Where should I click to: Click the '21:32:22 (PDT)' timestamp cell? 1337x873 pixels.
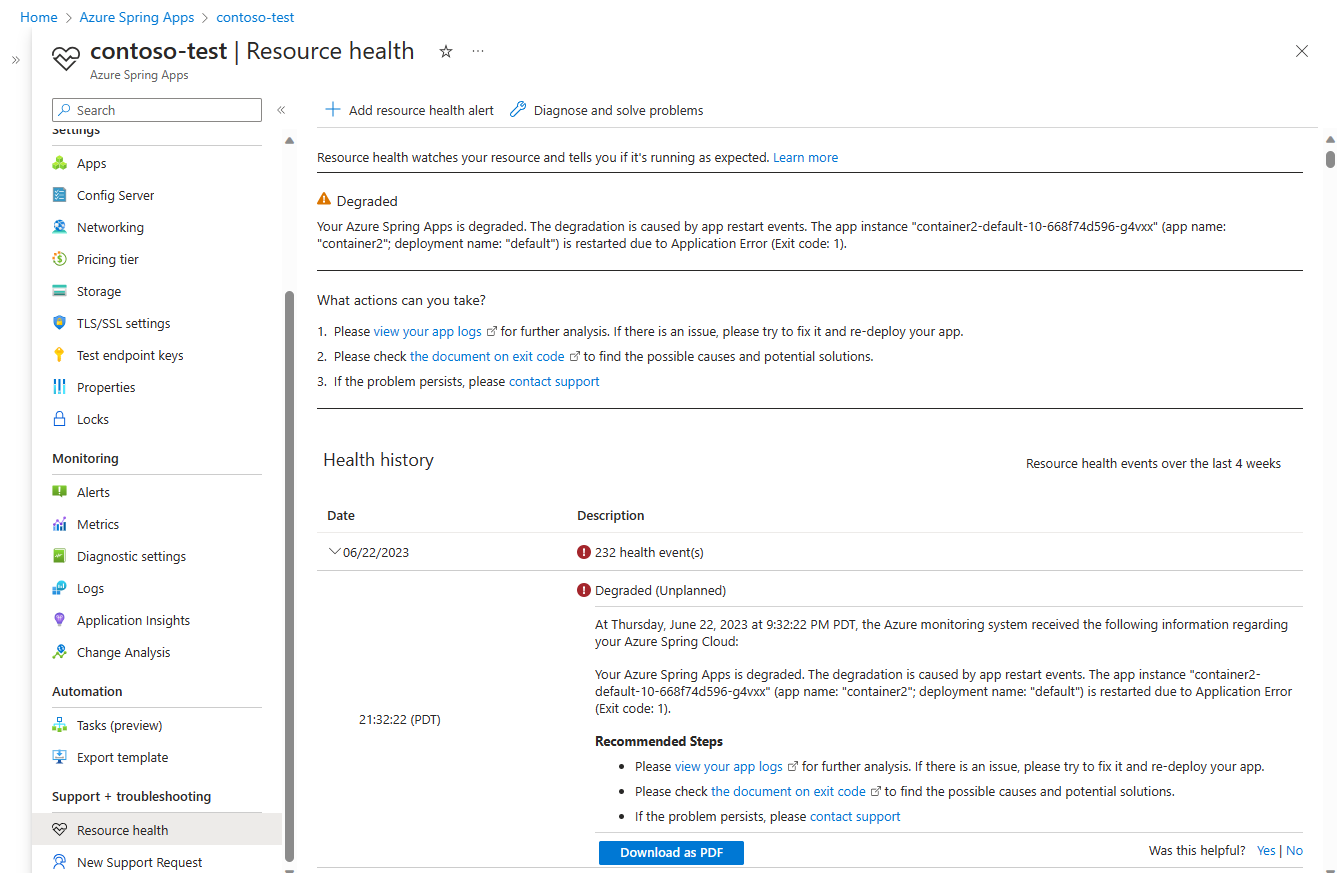coord(400,720)
